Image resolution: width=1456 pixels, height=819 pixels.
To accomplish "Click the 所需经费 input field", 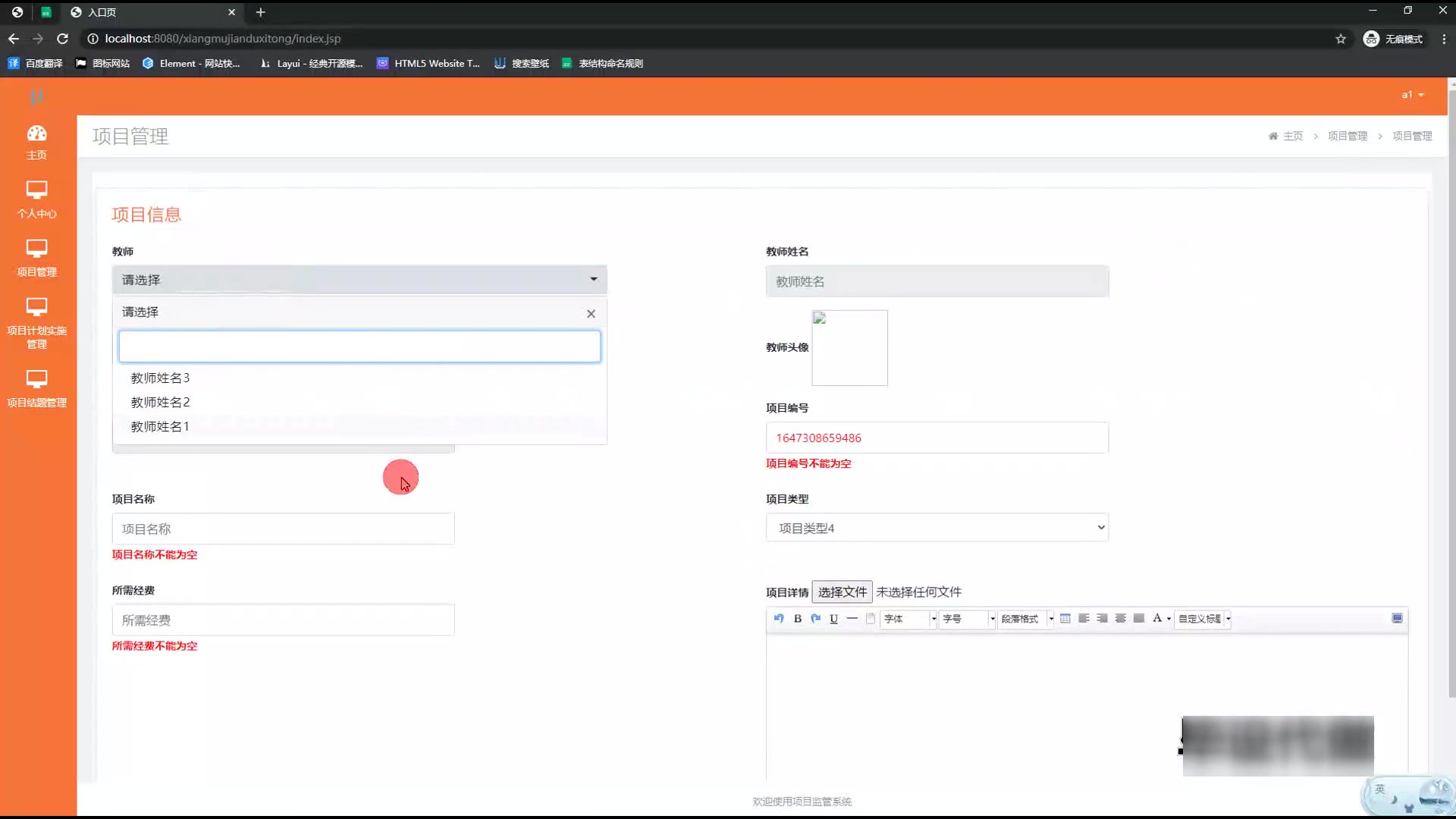I will (x=284, y=620).
